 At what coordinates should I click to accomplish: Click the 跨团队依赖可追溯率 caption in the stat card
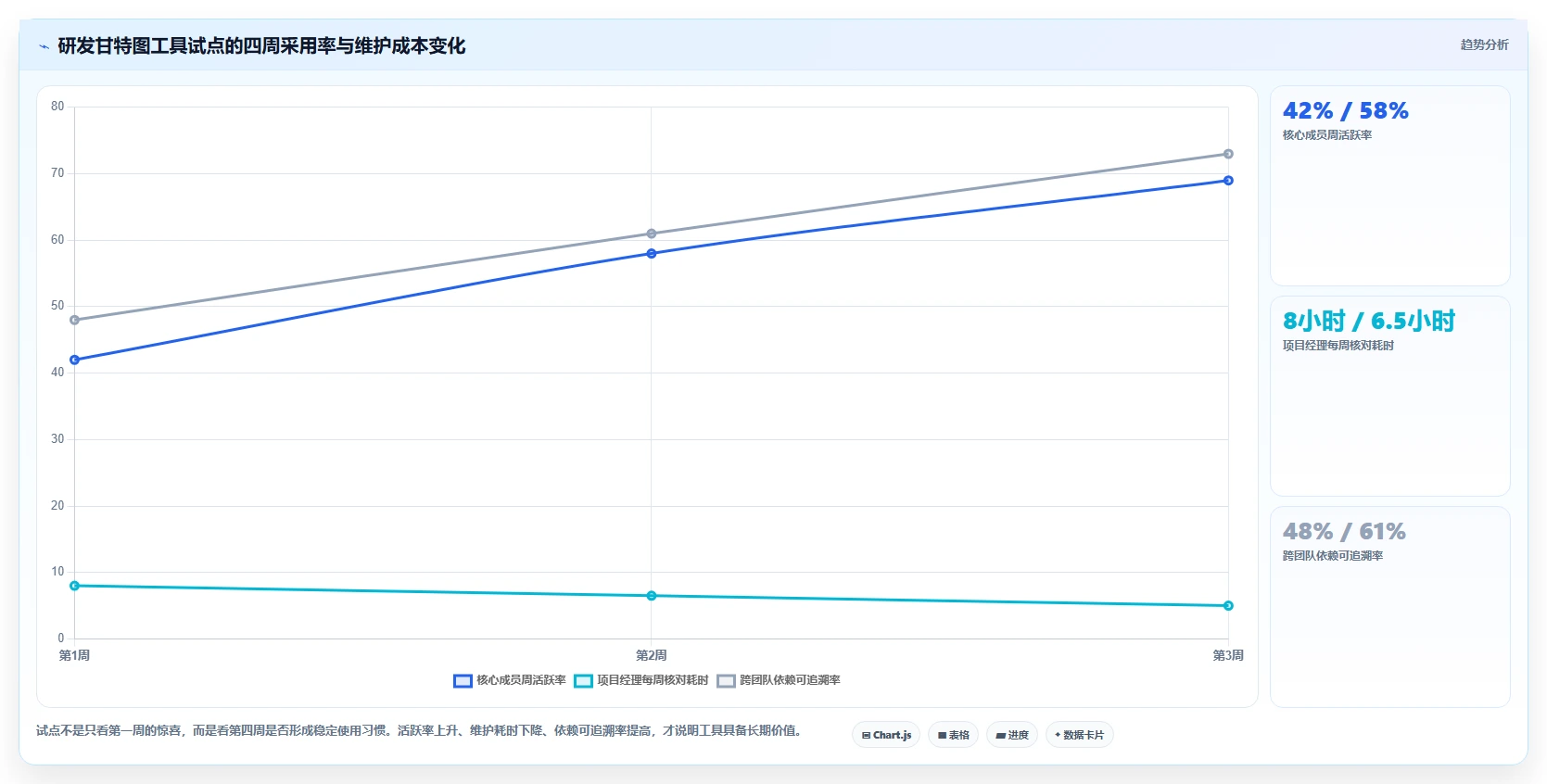click(1333, 556)
